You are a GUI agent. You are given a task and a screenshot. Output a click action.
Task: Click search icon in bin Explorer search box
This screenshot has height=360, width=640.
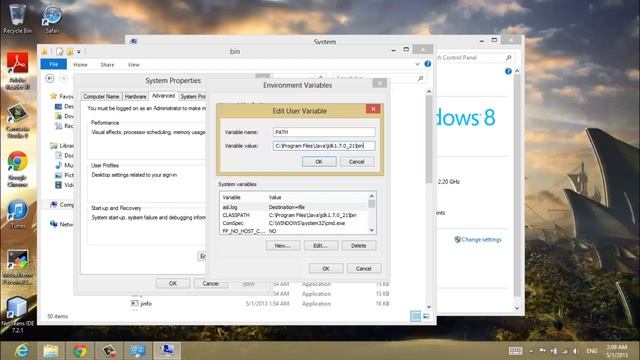[420, 78]
